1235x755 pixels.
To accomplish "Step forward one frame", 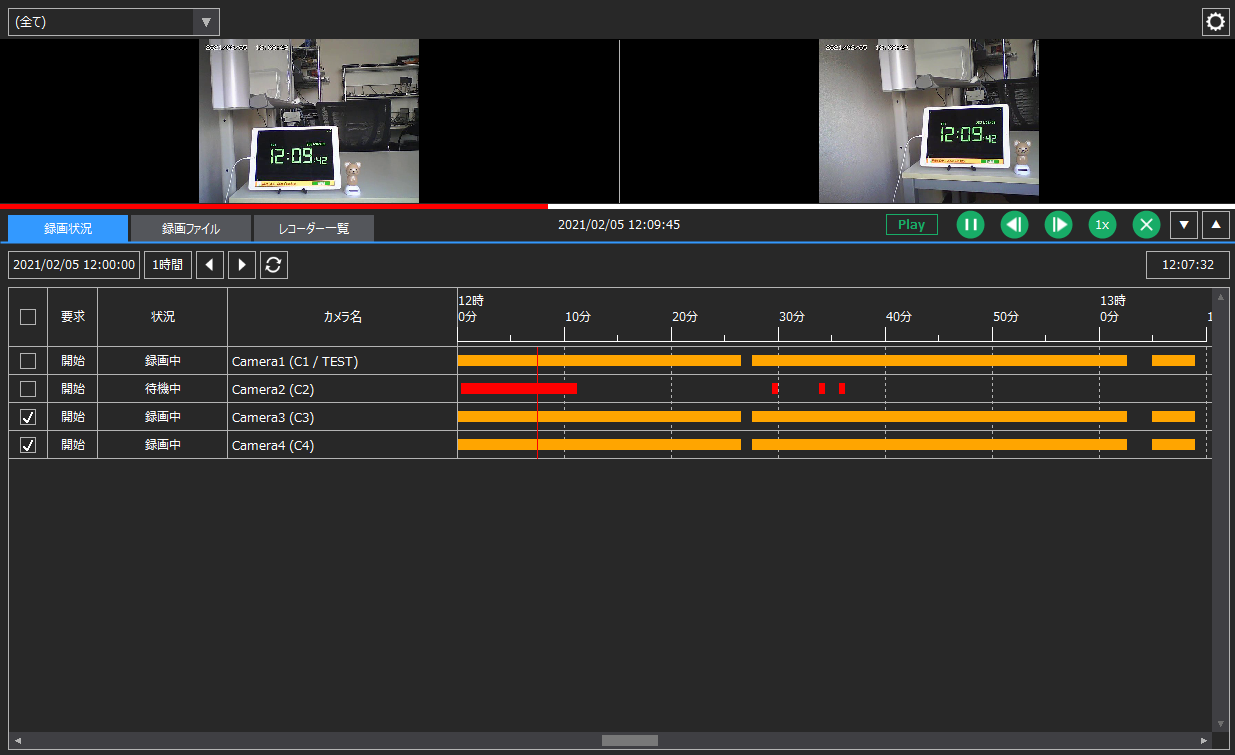I will coord(1058,224).
